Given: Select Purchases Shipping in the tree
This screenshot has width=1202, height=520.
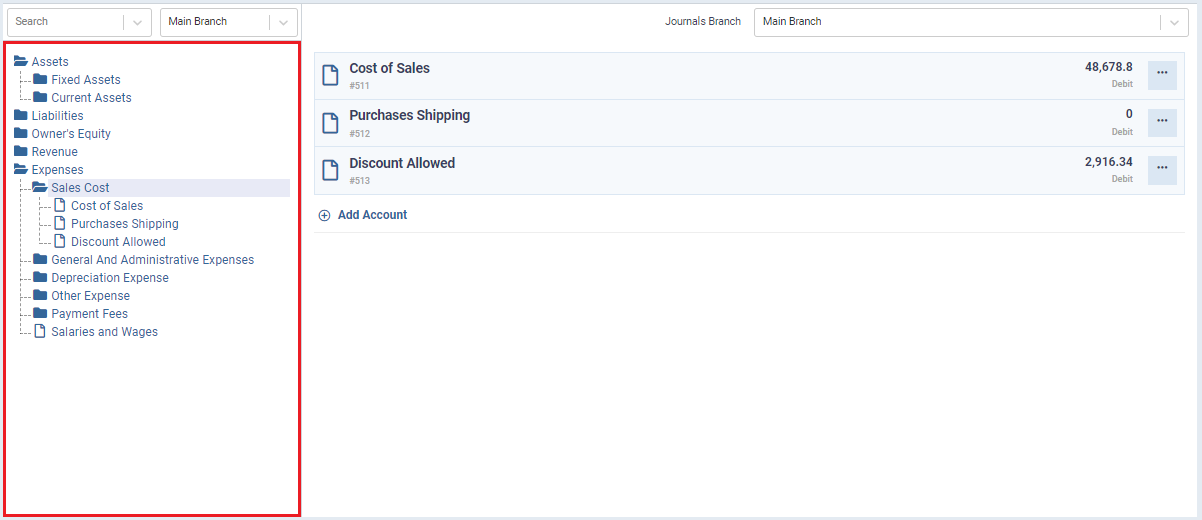Looking at the screenshot, I should tap(124, 224).
